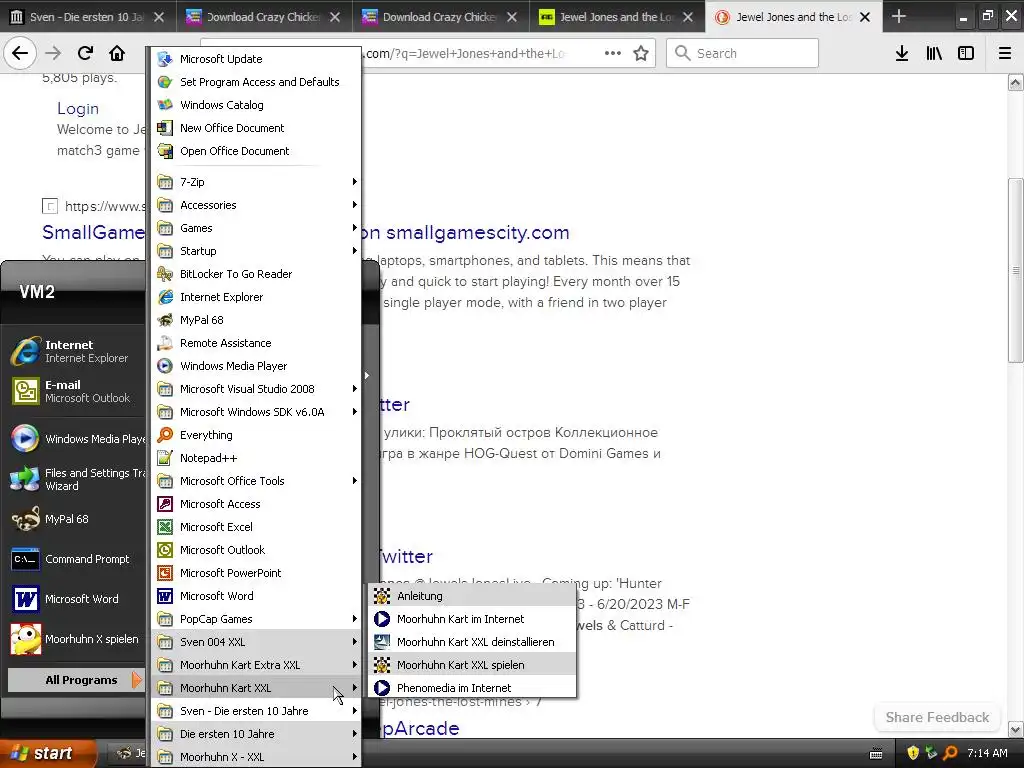The height and width of the screenshot is (768, 1024).
Task: Expand the 7-Zip program folder
Action: (256, 182)
